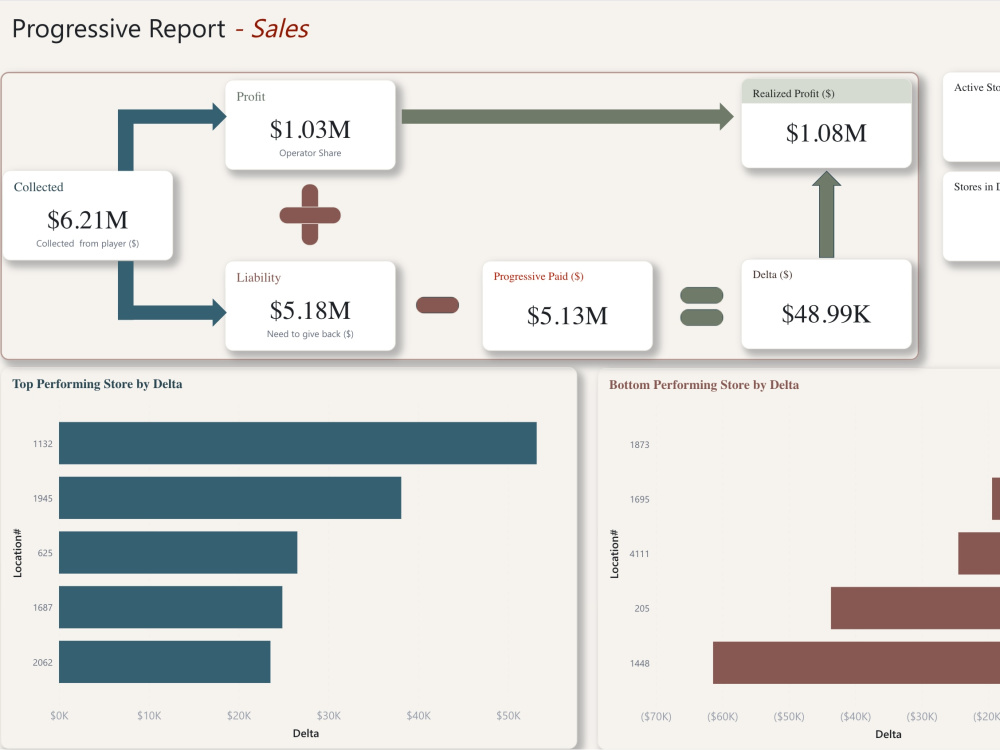Viewport: 1000px width, 750px height.
Task: Click the location label 1132
Action: (x=43, y=444)
